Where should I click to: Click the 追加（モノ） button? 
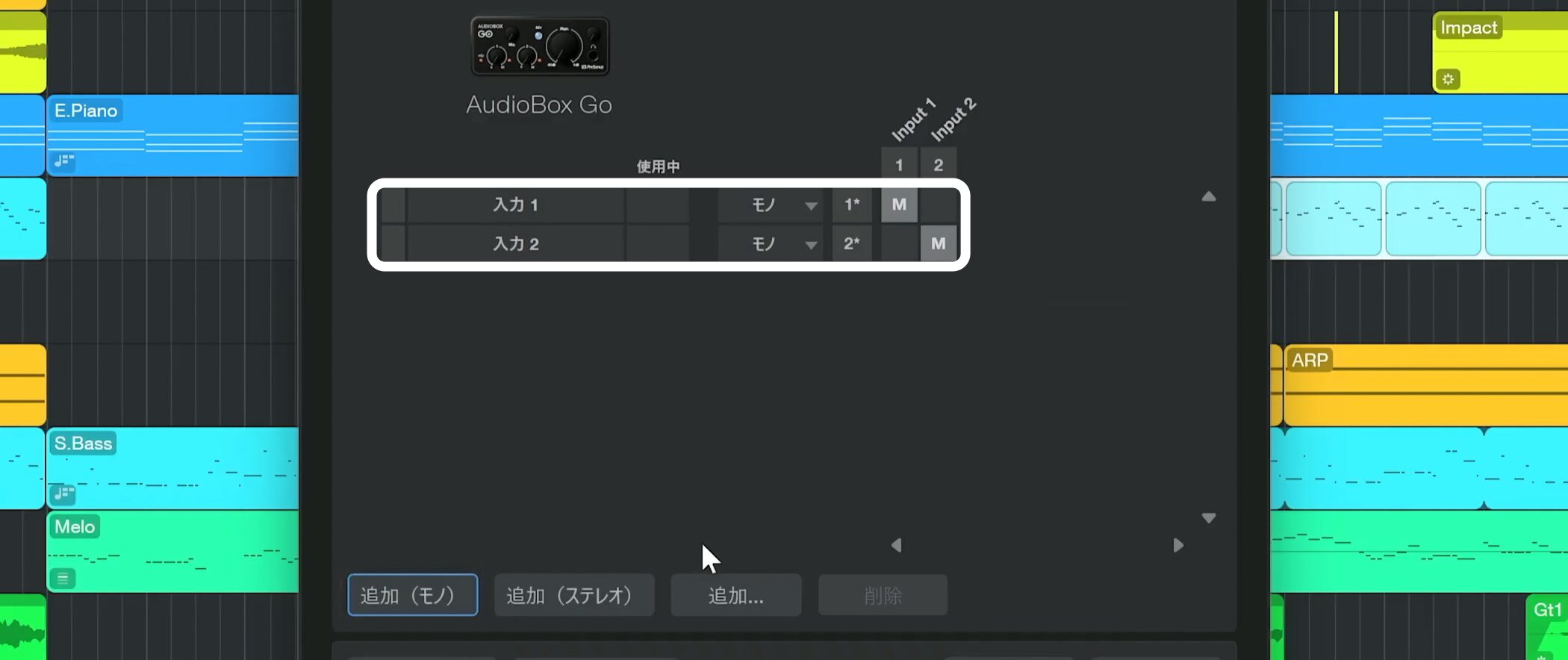(413, 595)
